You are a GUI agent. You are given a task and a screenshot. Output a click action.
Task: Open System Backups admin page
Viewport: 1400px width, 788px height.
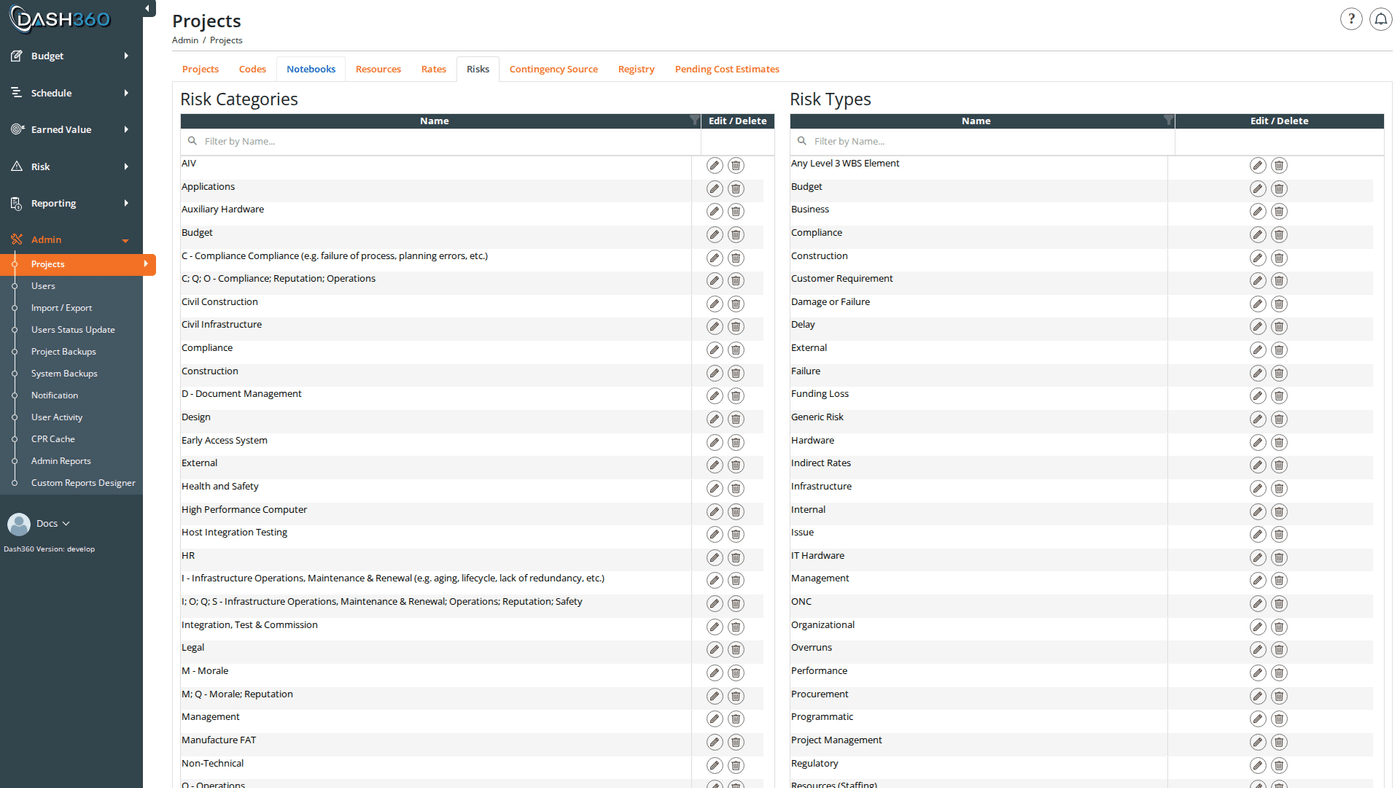tap(64, 374)
